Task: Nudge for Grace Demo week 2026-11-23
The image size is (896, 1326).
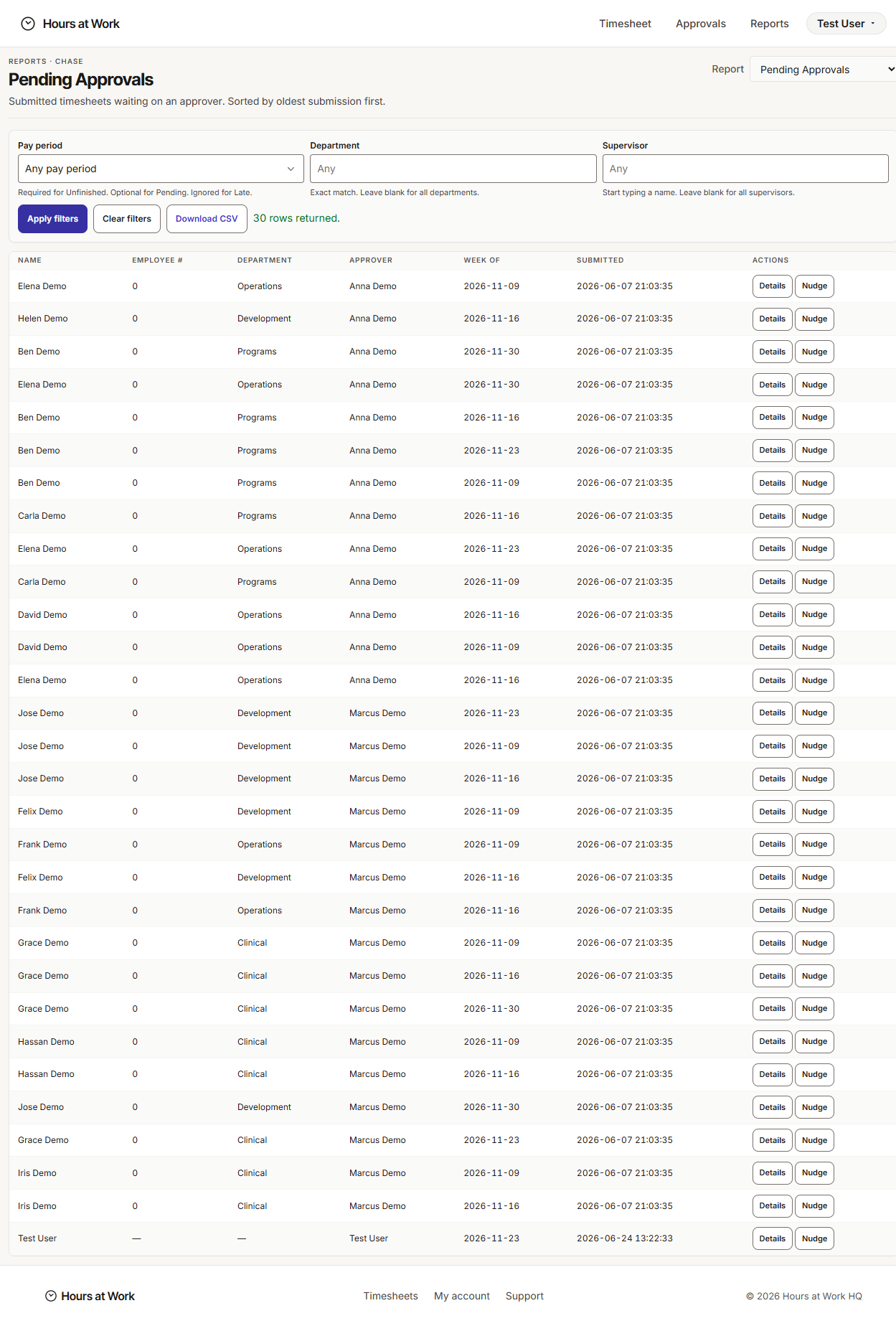Action: point(814,1140)
